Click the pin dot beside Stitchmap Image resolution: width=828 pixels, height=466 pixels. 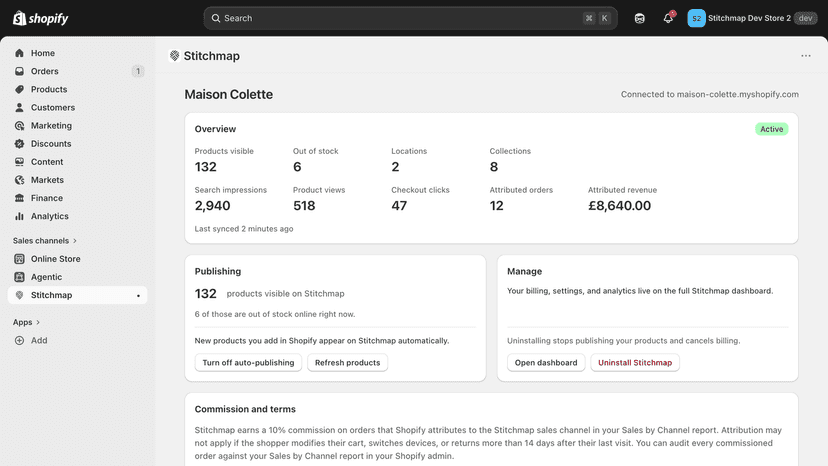click(138, 295)
